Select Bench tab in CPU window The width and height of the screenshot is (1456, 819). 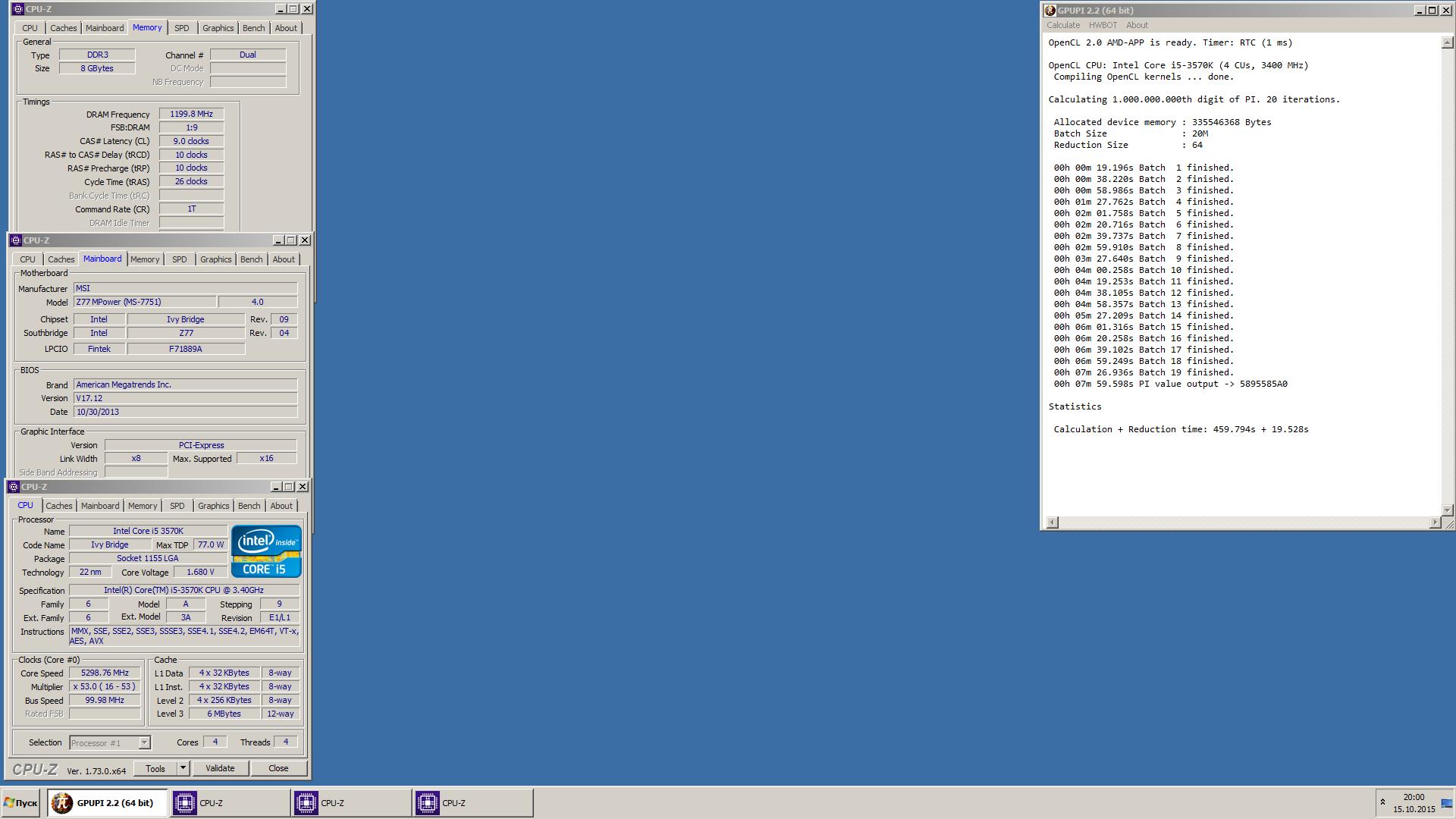(x=249, y=506)
